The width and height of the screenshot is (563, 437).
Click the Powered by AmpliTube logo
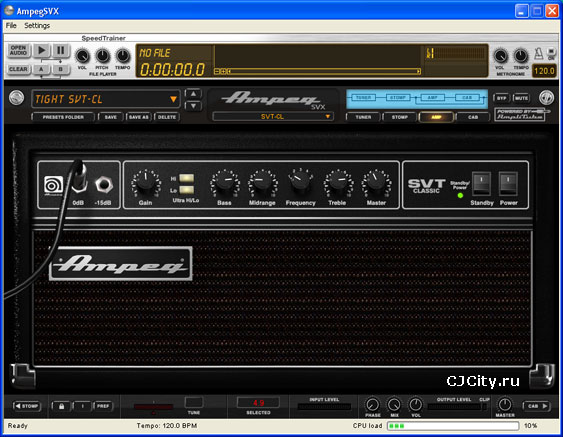(521, 115)
